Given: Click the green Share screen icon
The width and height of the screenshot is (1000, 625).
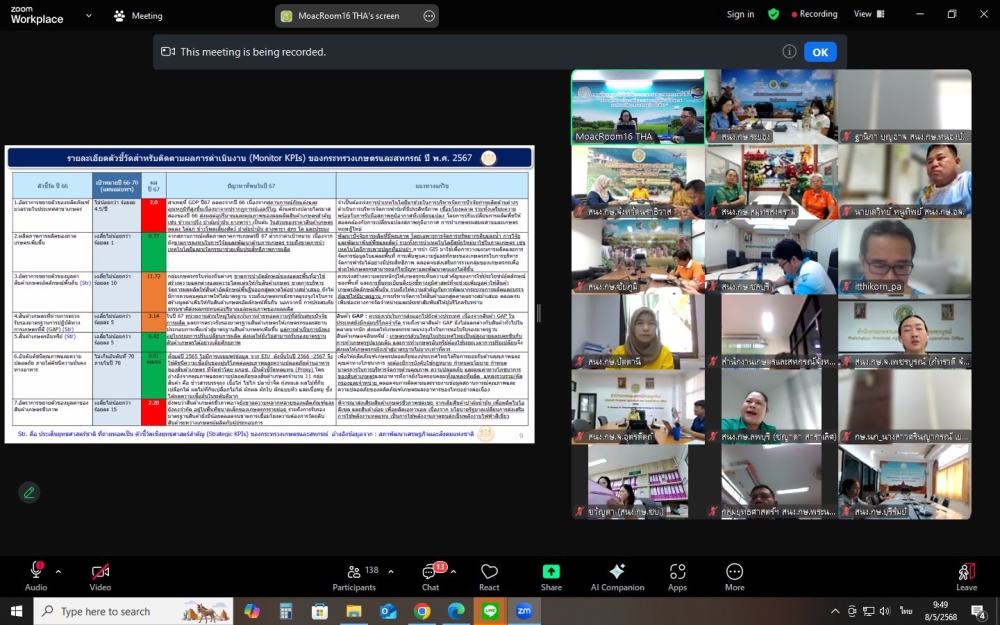Looking at the screenshot, I should pyautogui.click(x=551, y=572).
